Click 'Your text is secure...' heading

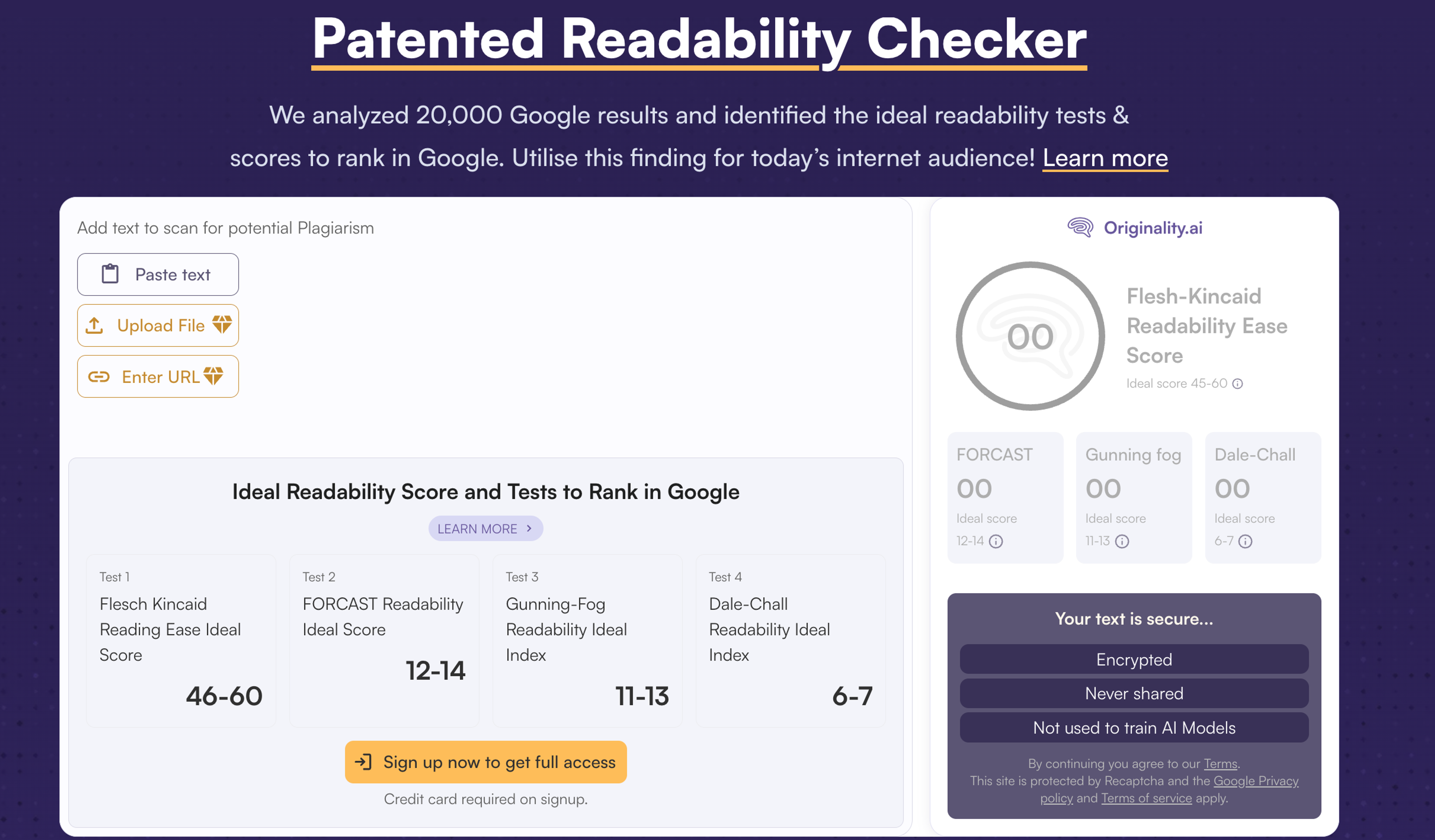[1134, 618]
